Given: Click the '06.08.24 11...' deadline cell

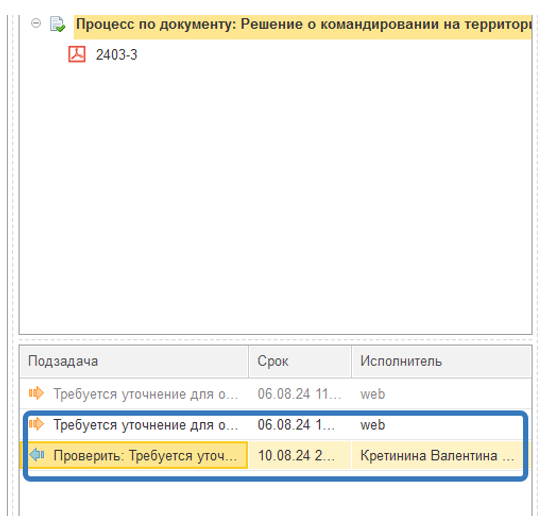Looking at the screenshot, I should (299, 394).
